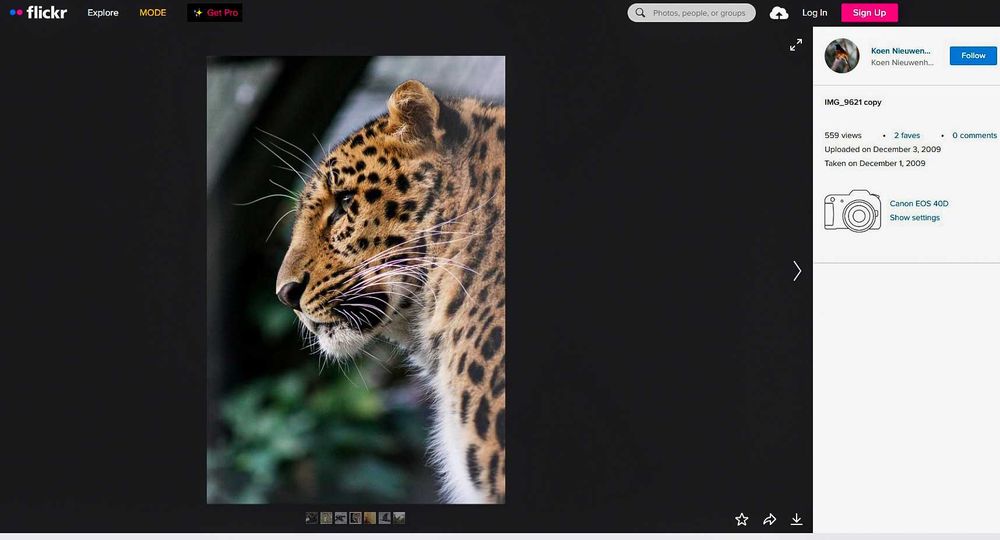Click the Flickr logo
The image size is (1000, 540).
(x=38, y=13)
